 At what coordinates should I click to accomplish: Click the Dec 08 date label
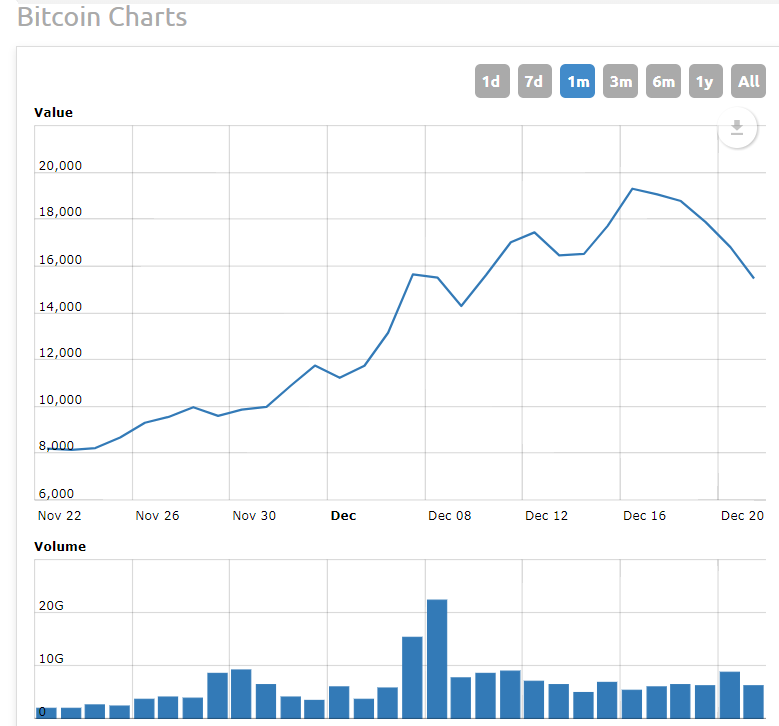449,516
